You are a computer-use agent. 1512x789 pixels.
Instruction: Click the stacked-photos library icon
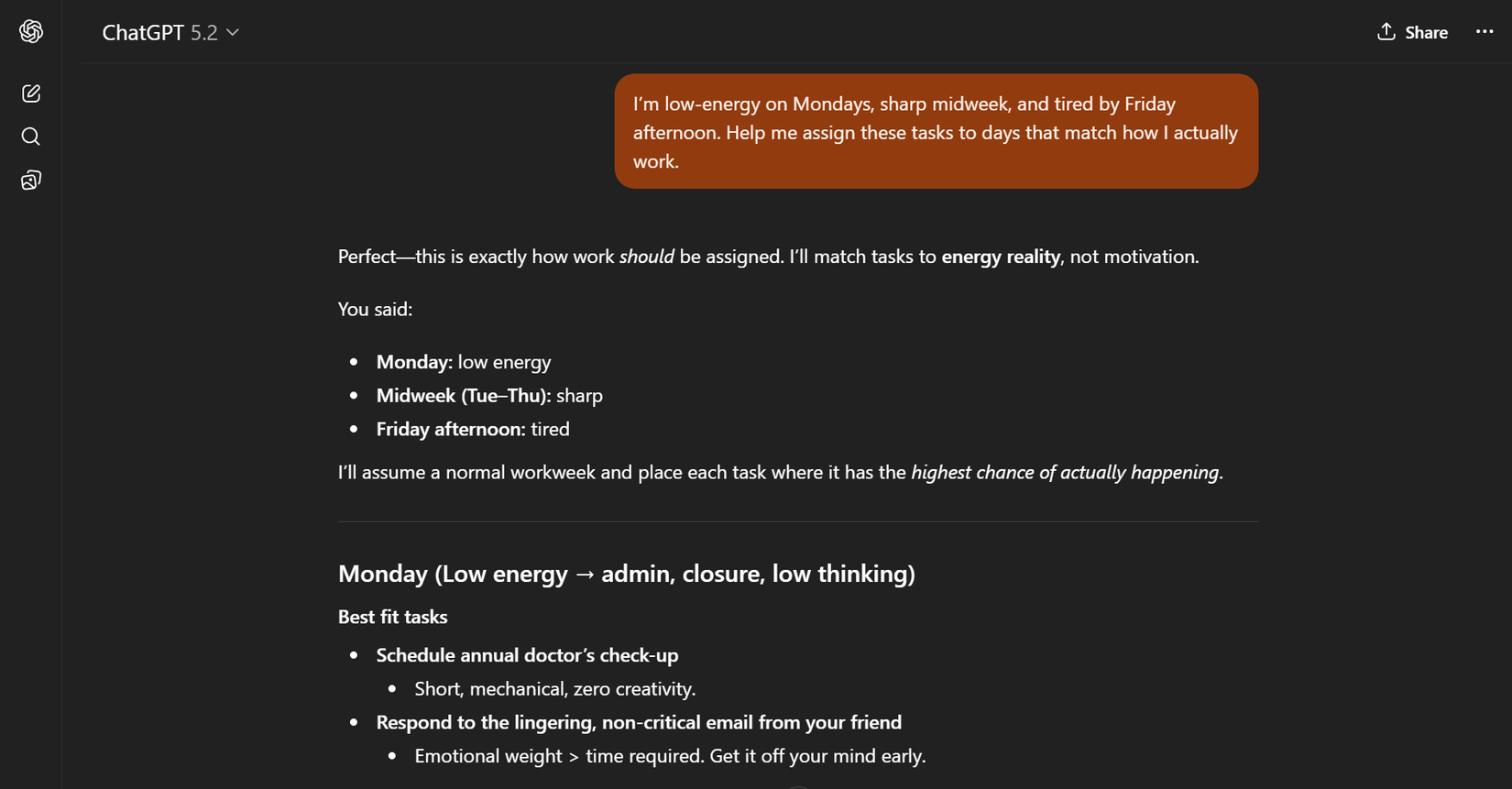[x=30, y=179]
